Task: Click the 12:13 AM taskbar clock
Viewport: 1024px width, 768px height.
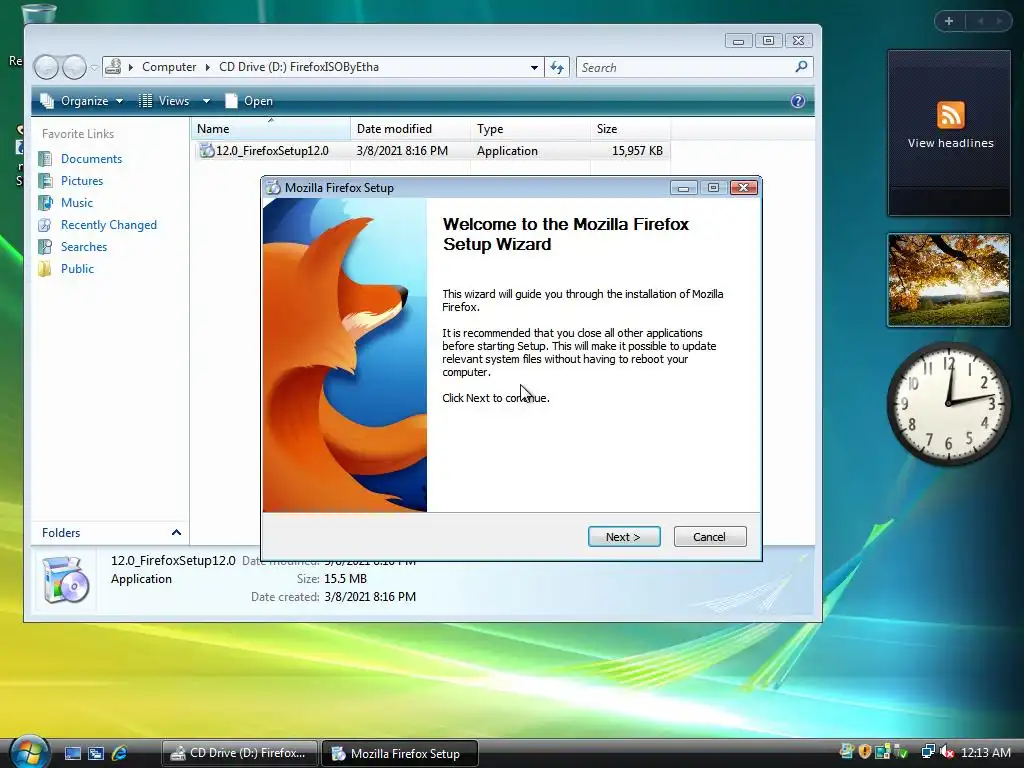Action: 985,753
